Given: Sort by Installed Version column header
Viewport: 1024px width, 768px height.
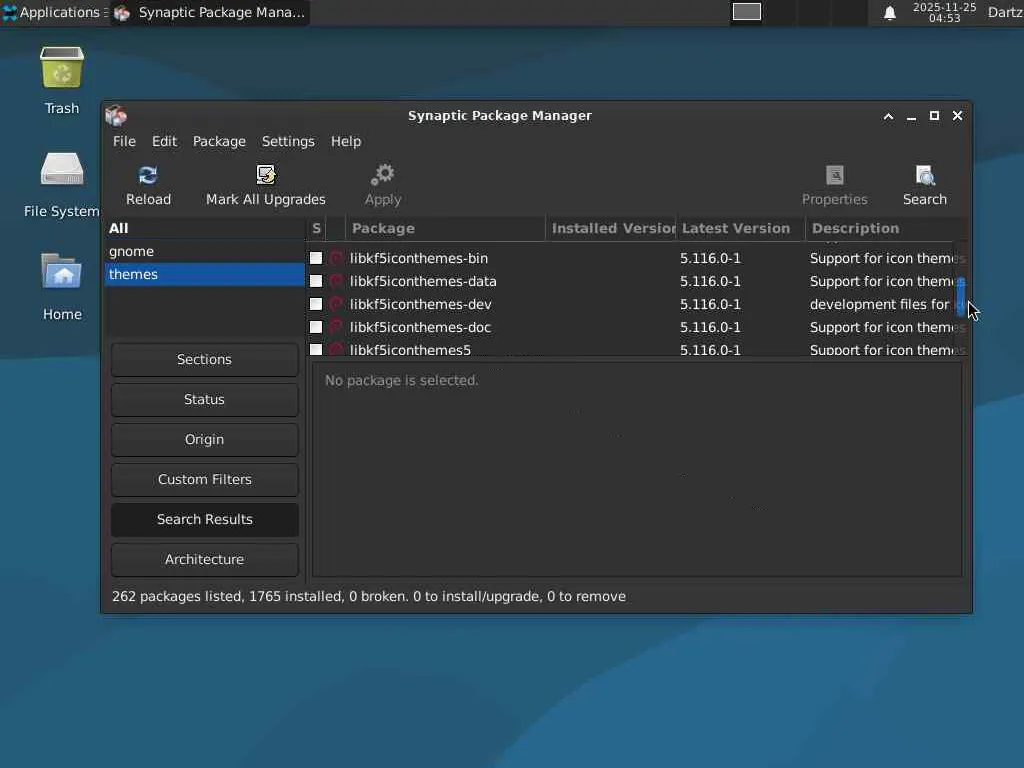Looking at the screenshot, I should pos(611,228).
